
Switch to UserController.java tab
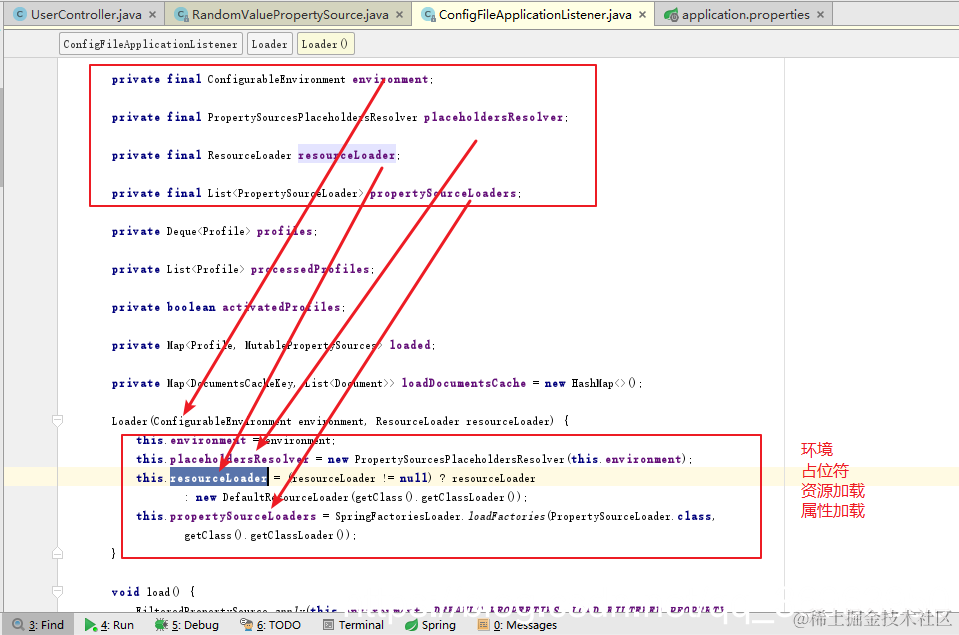pyautogui.click(x=86, y=14)
